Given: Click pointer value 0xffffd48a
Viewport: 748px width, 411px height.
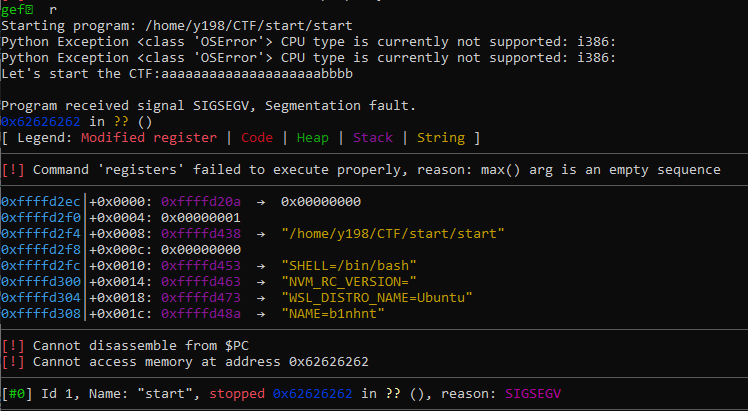Looking at the screenshot, I should point(201,314).
